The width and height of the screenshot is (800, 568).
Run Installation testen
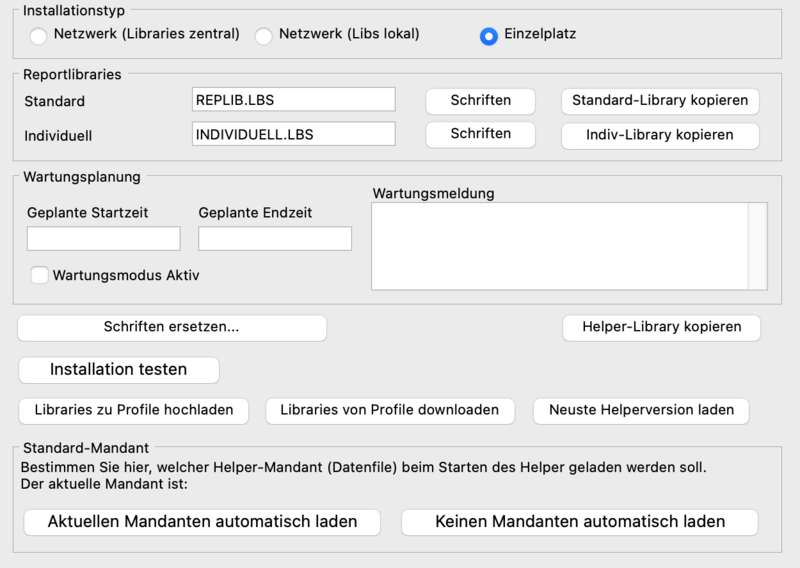119,370
